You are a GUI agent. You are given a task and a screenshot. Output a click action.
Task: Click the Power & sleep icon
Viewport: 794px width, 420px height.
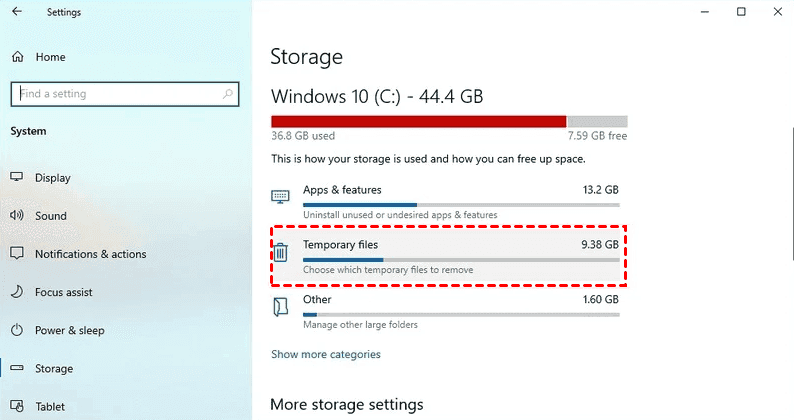[17, 330]
